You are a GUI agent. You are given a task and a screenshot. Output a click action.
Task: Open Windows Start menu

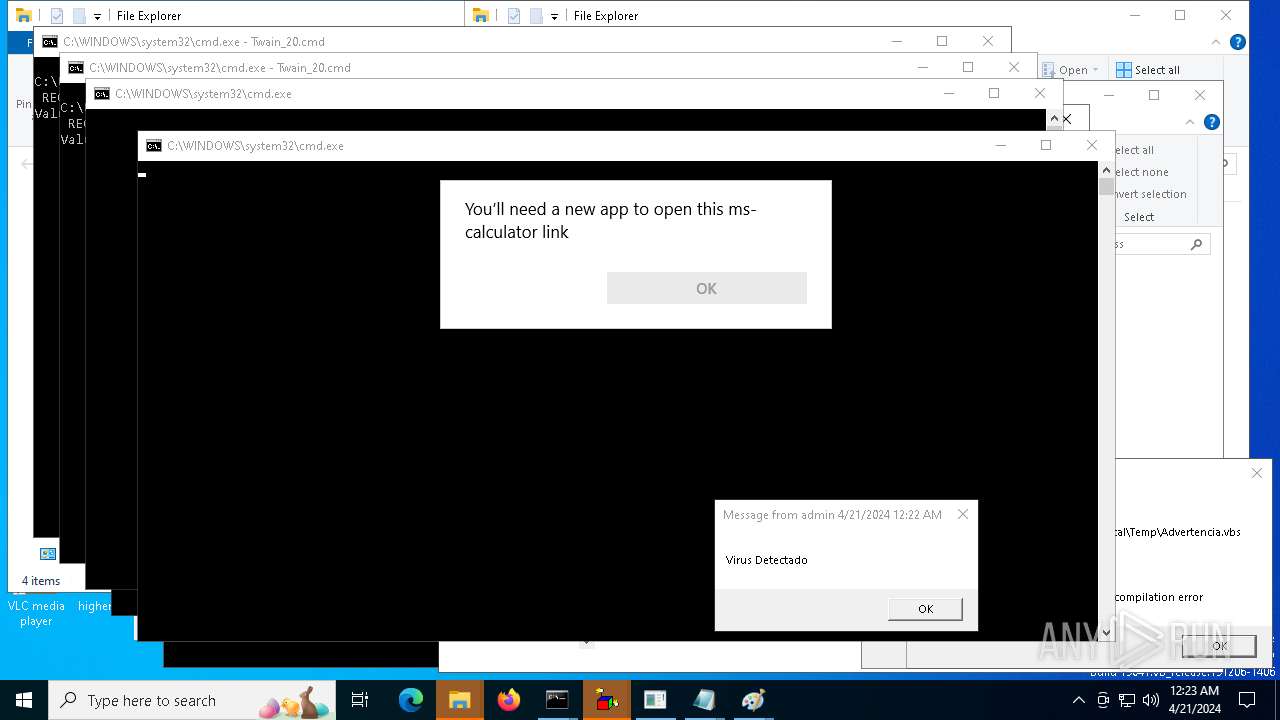(24, 700)
